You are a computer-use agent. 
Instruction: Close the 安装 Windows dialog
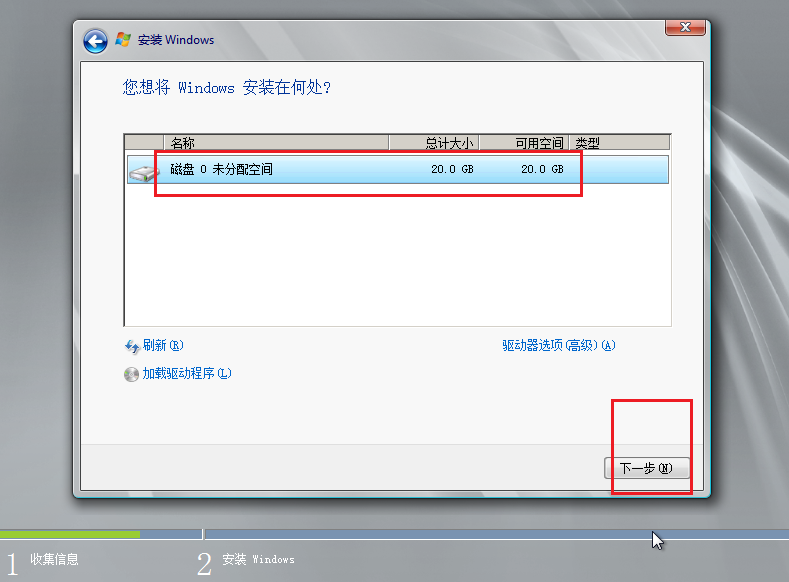click(x=685, y=28)
